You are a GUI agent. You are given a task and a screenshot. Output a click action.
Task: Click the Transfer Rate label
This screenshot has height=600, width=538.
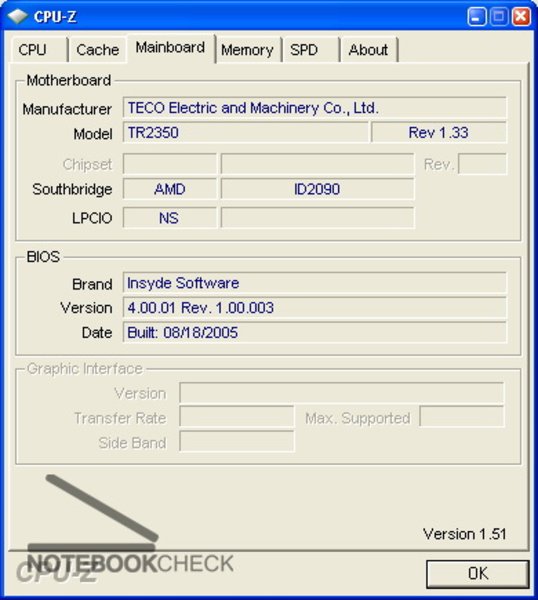click(x=120, y=418)
